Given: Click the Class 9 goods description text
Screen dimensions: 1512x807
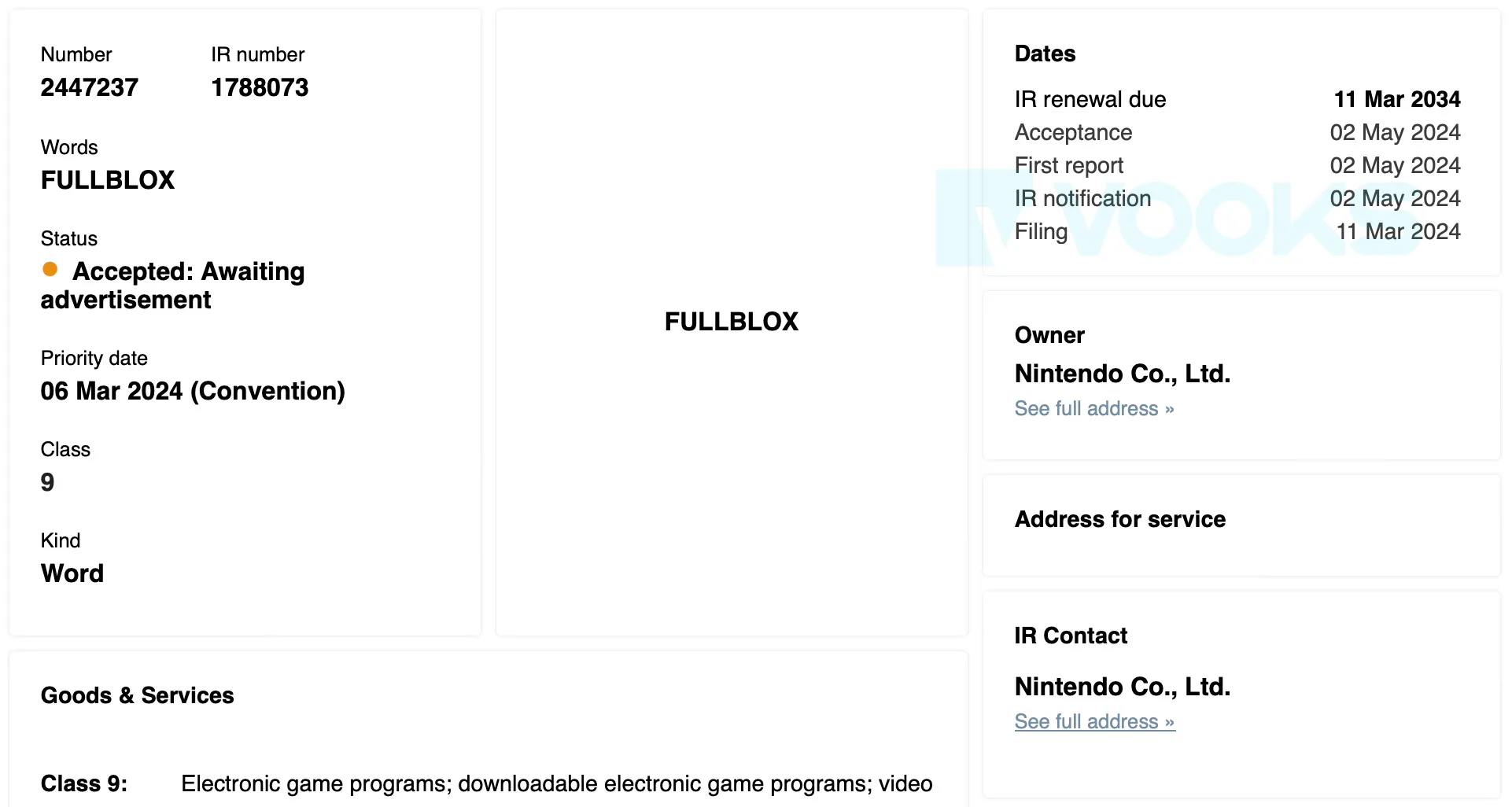Looking at the screenshot, I should point(556,783).
